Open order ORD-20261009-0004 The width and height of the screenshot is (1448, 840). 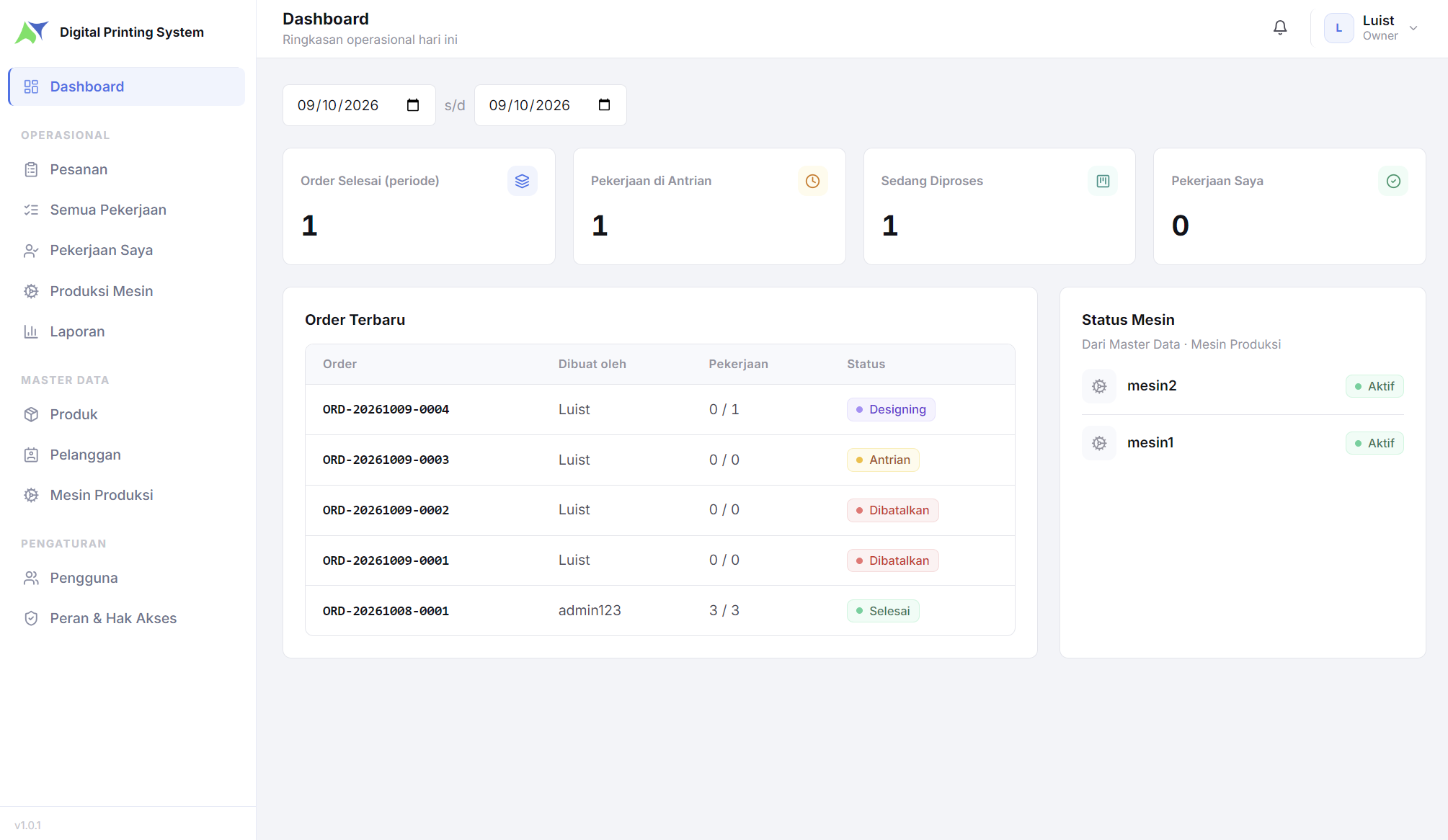coord(386,409)
